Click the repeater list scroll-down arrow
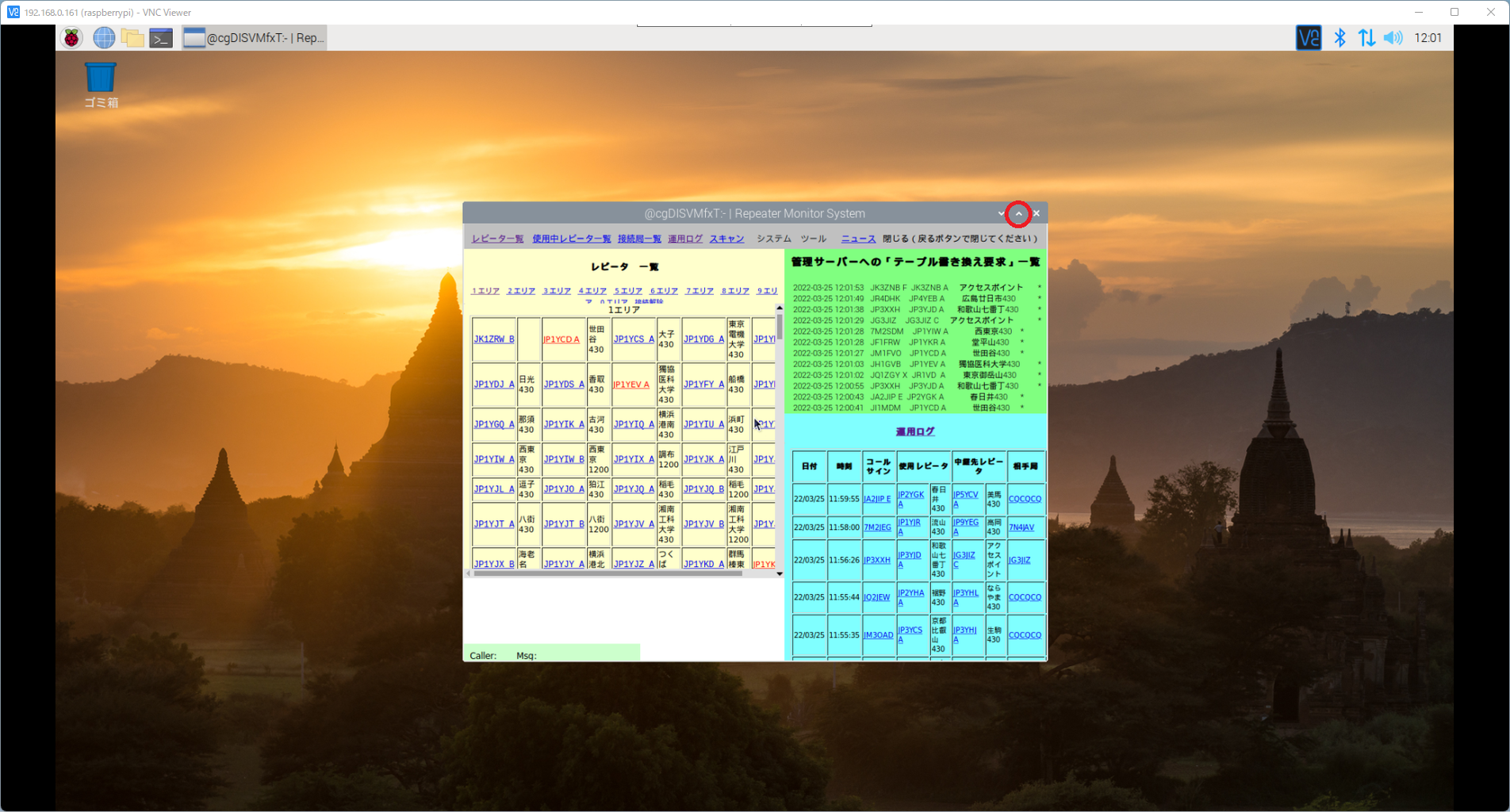Screen dimensions: 1510x812 pos(780,573)
